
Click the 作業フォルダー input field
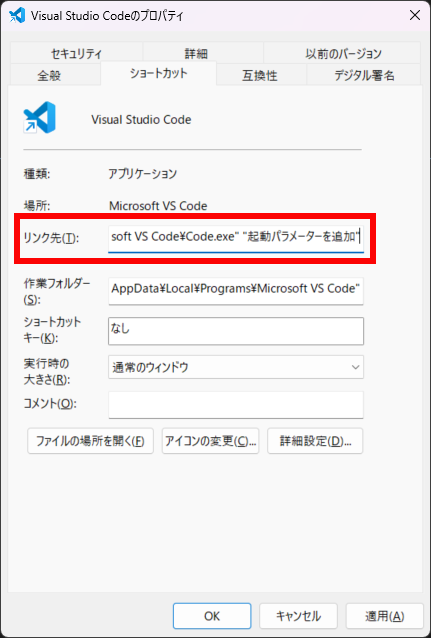236,291
